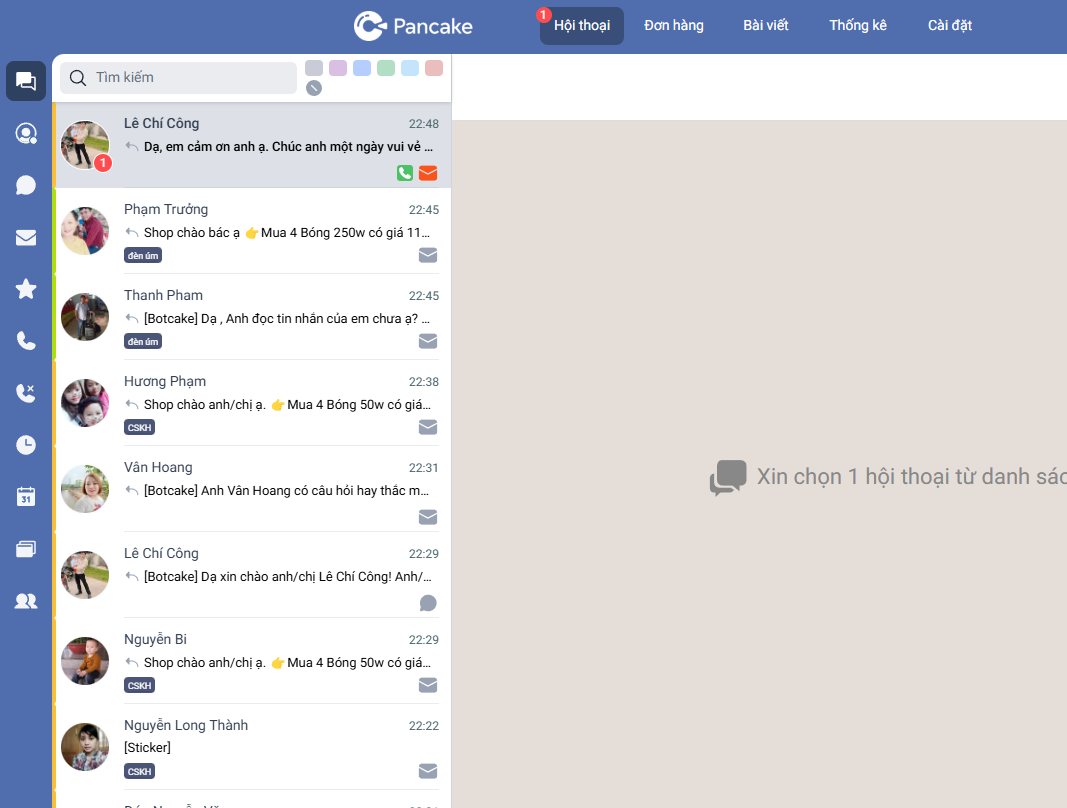This screenshot has width=1067, height=808.
Task: Filter conversations without phone number
Action: tap(26, 393)
